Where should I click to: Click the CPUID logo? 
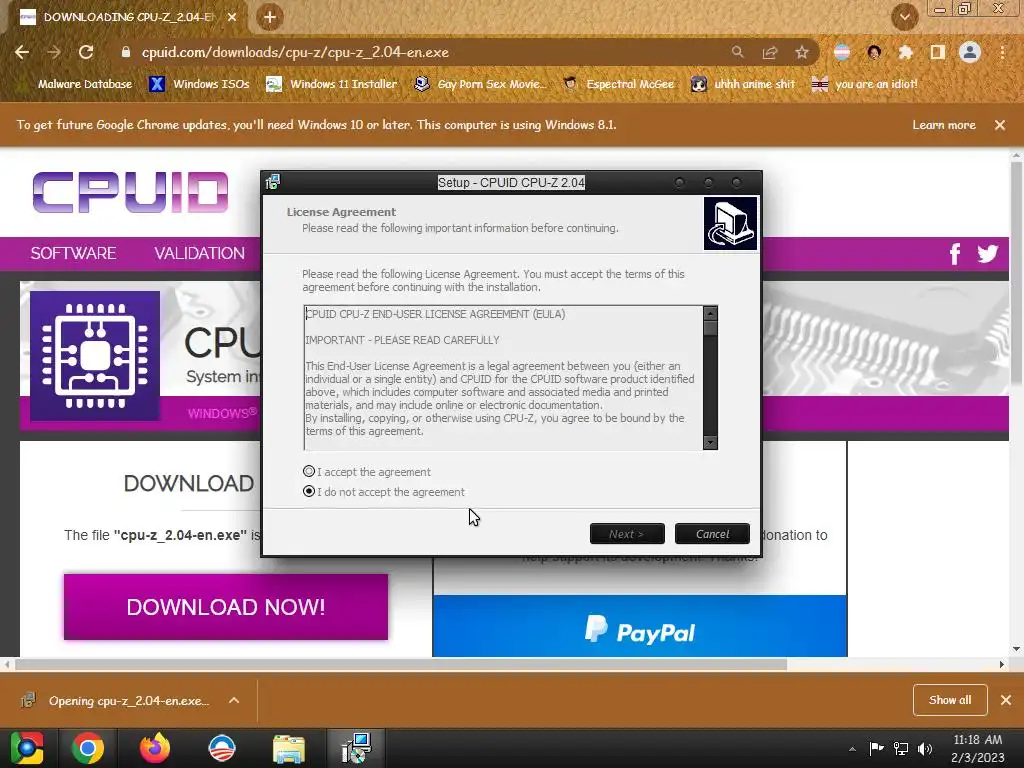click(x=131, y=193)
